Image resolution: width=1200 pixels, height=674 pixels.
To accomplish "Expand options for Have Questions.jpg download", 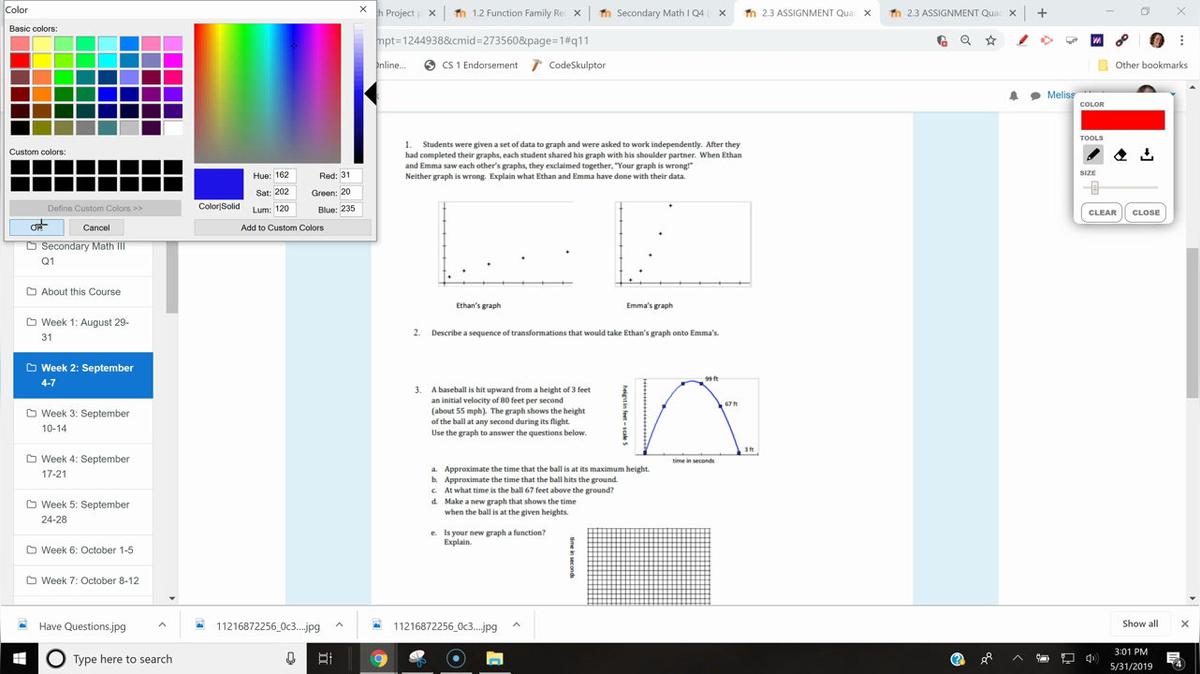I will 161,626.
